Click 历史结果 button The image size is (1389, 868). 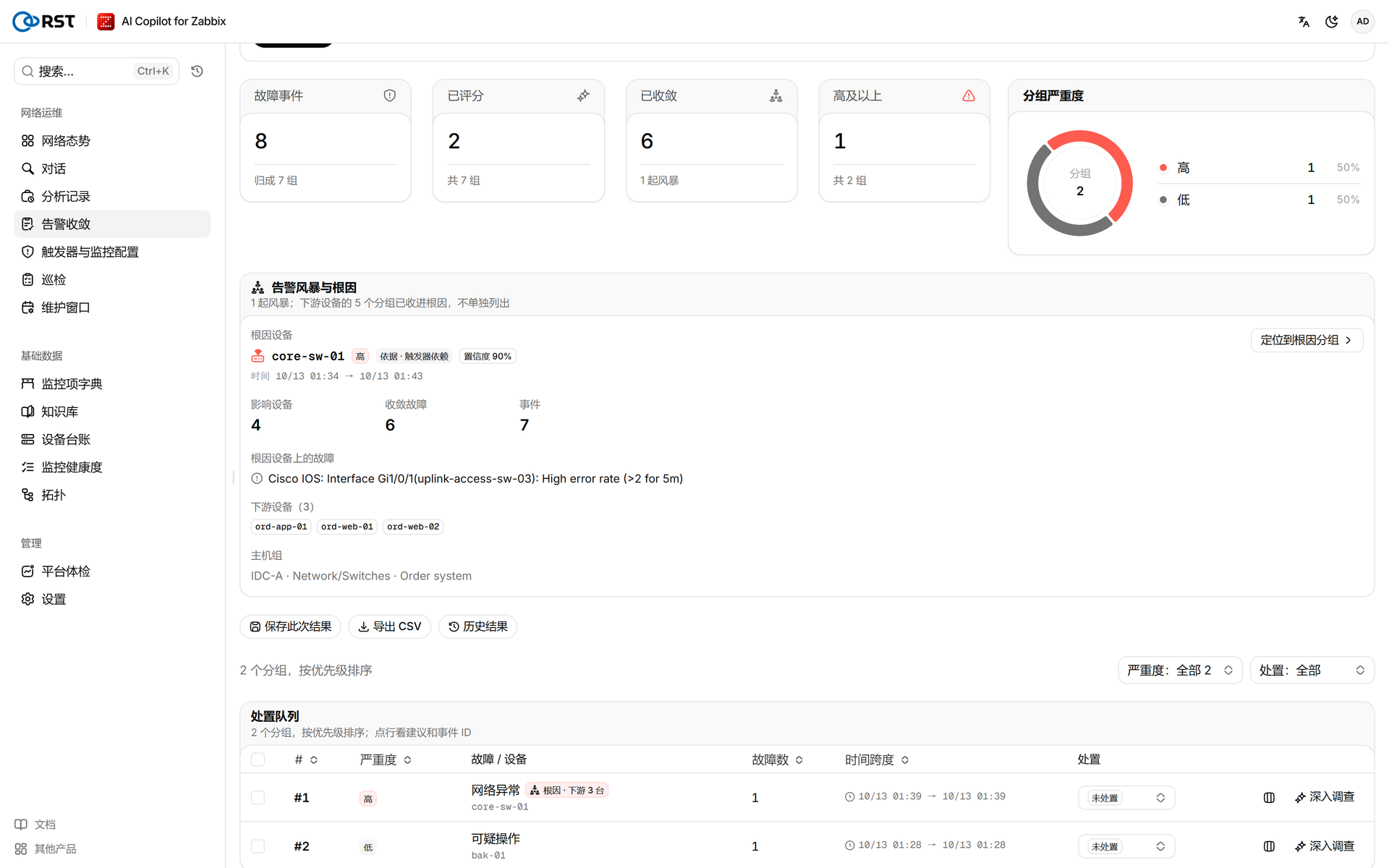point(477,626)
